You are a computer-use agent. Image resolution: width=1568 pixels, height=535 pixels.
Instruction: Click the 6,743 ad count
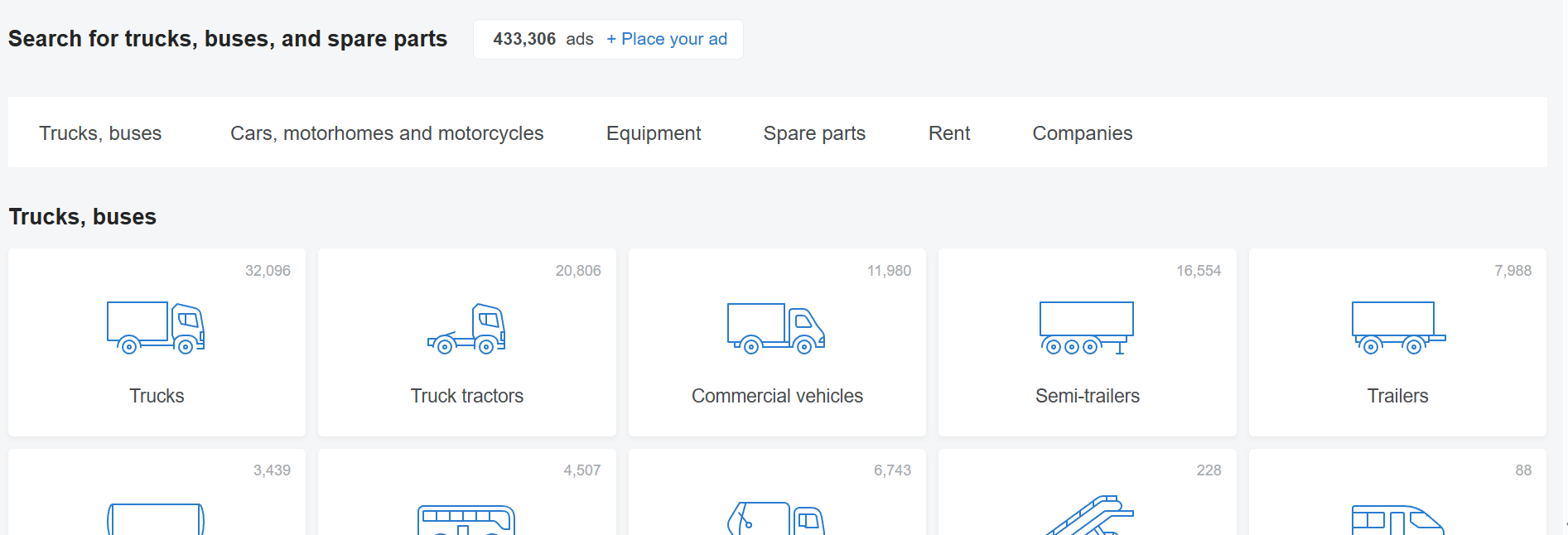pos(892,470)
